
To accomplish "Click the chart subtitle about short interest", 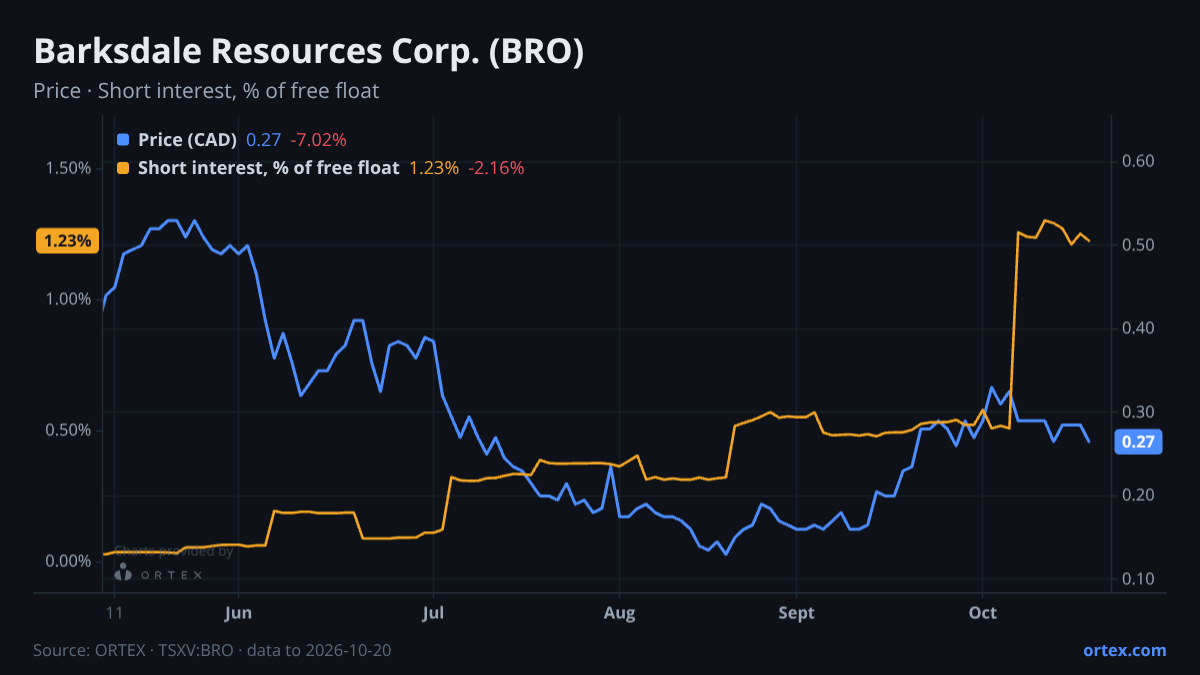I will click(206, 91).
